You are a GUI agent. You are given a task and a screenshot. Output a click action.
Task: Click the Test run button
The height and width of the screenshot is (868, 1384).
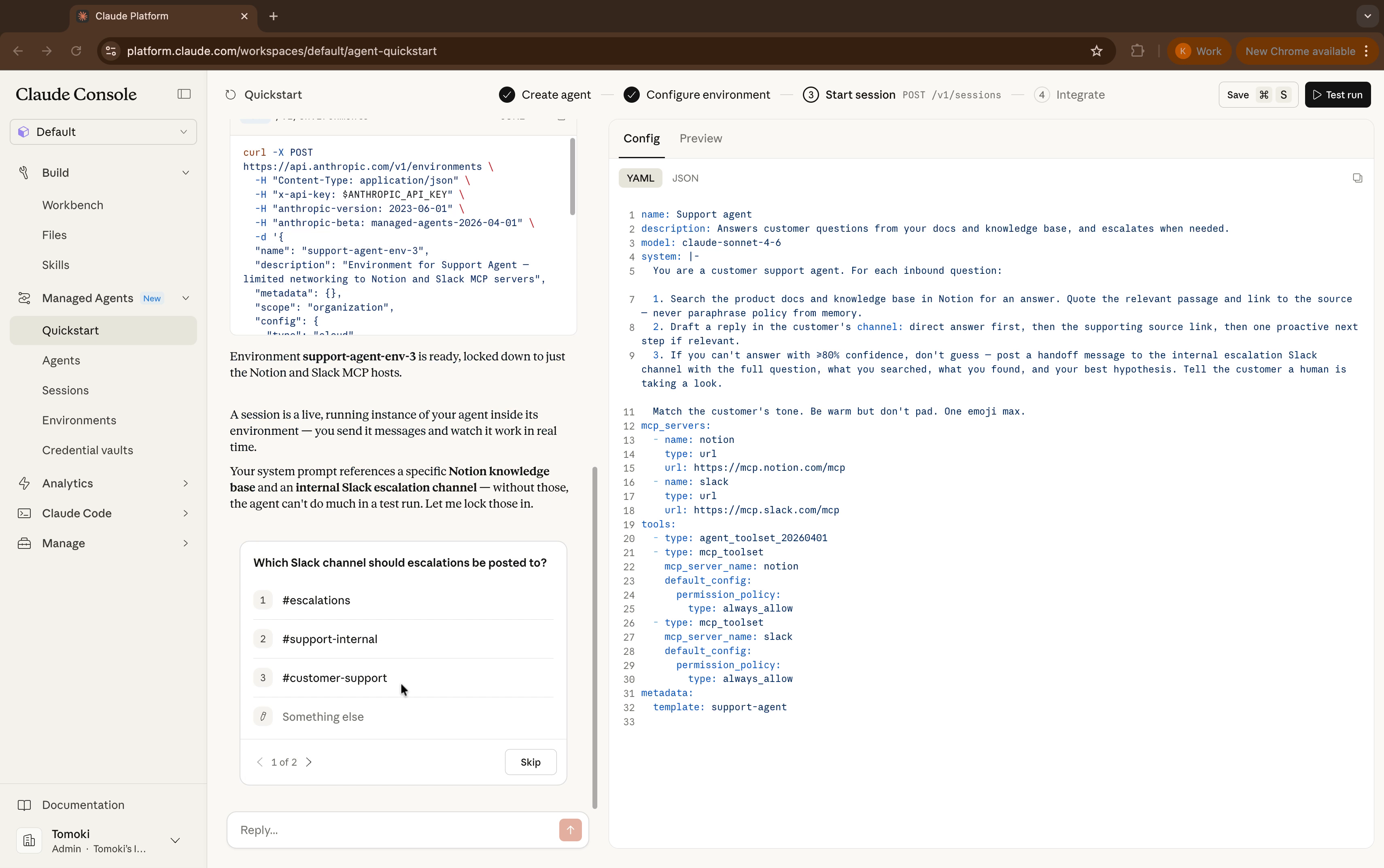[x=1337, y=95]
